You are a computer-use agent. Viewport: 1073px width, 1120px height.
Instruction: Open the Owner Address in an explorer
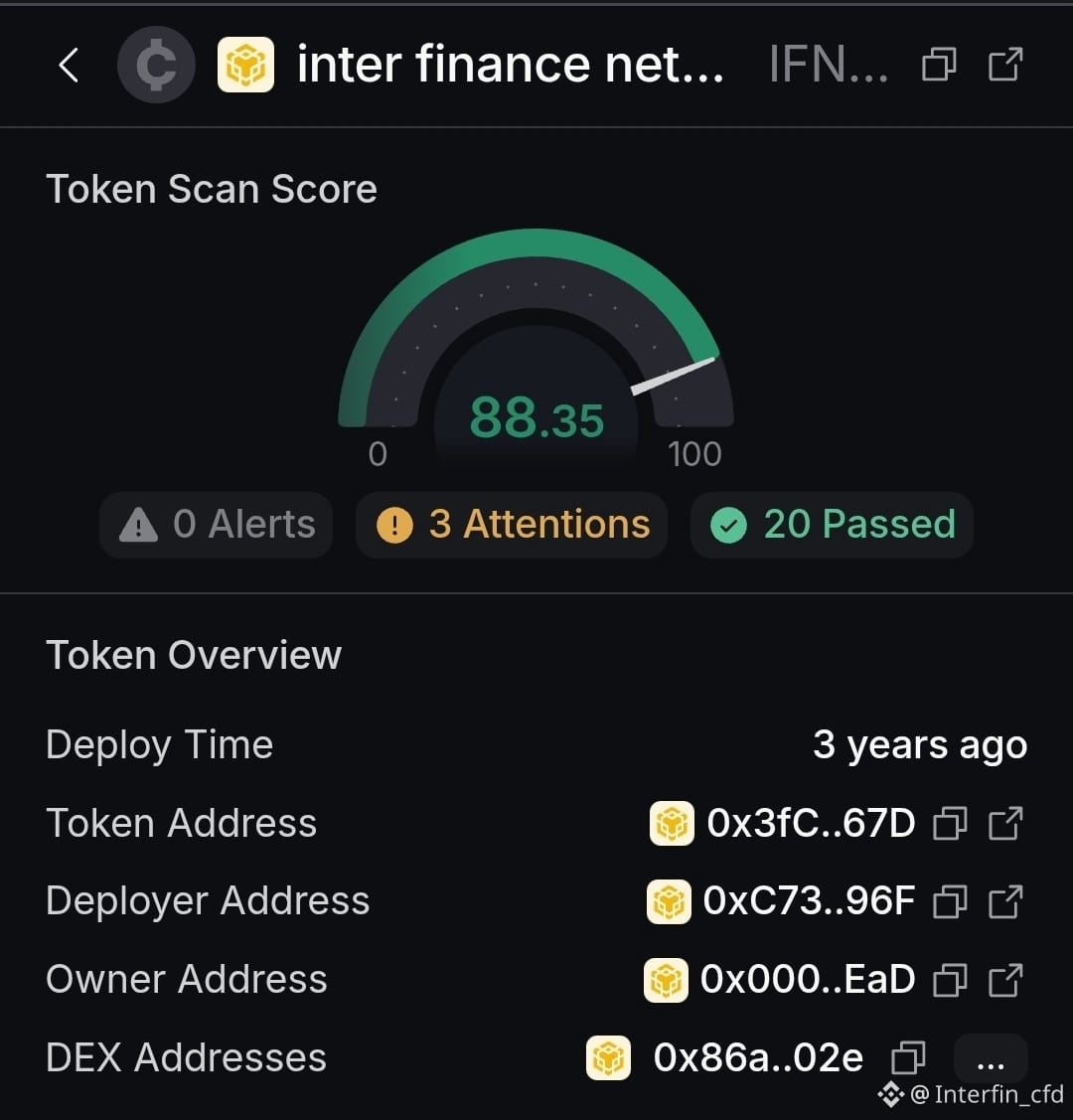click(1005, 979)
